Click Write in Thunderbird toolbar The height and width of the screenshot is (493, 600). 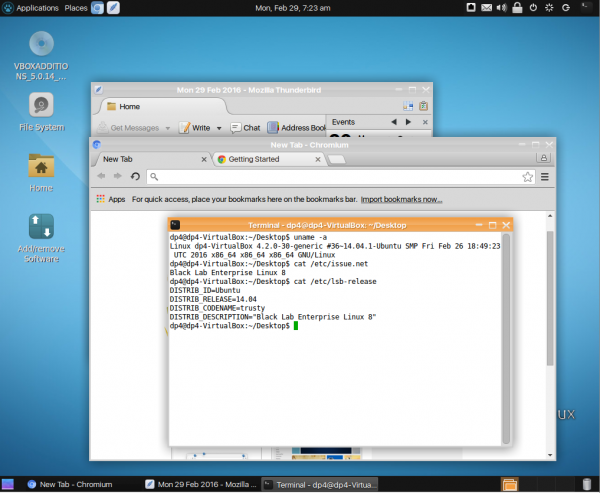tap(195, 128)
